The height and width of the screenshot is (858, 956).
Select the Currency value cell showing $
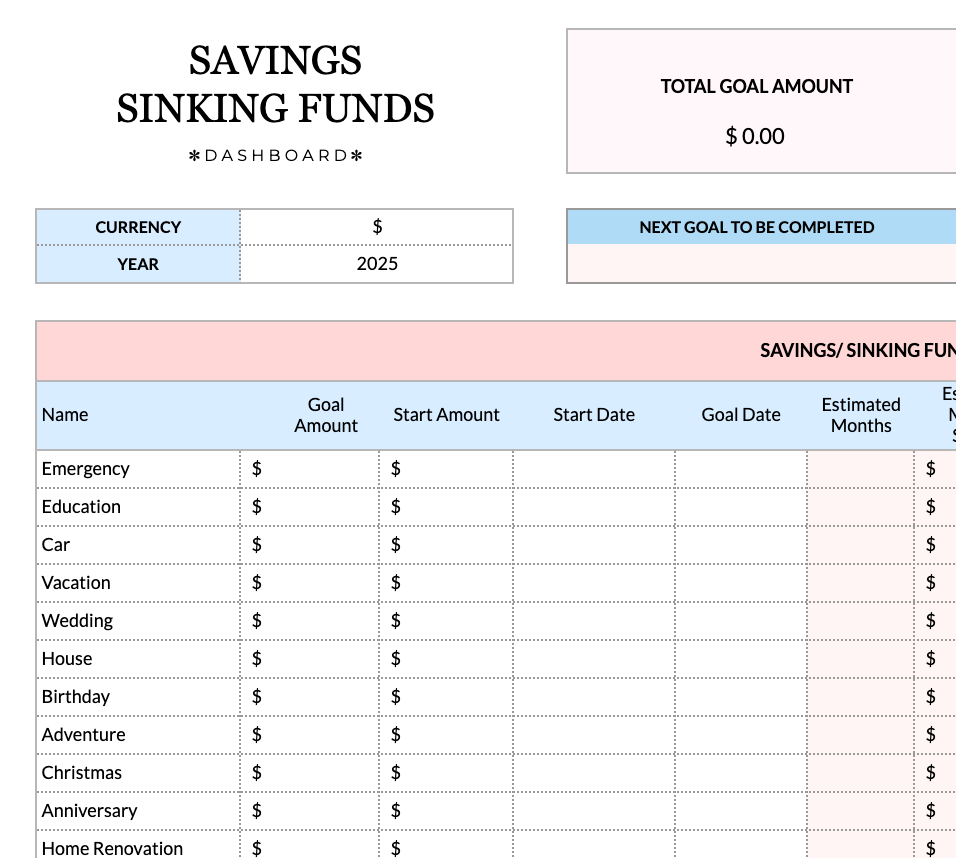pos(377,227)
